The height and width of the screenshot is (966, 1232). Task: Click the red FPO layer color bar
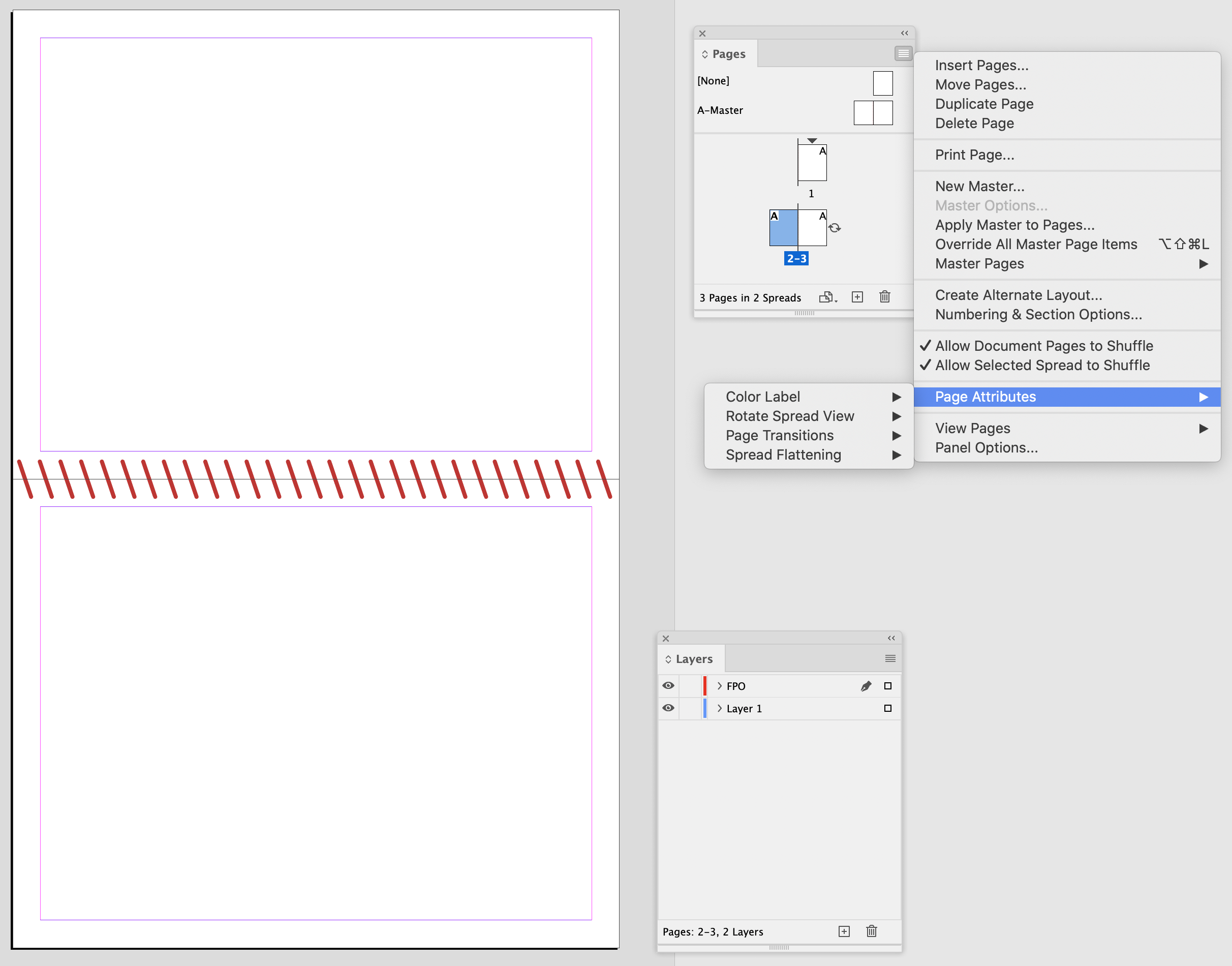click(705, 685)
